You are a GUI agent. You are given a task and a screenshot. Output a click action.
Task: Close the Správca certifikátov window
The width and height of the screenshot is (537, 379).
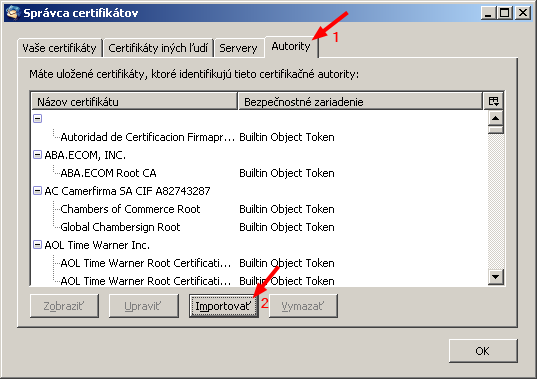523,13
